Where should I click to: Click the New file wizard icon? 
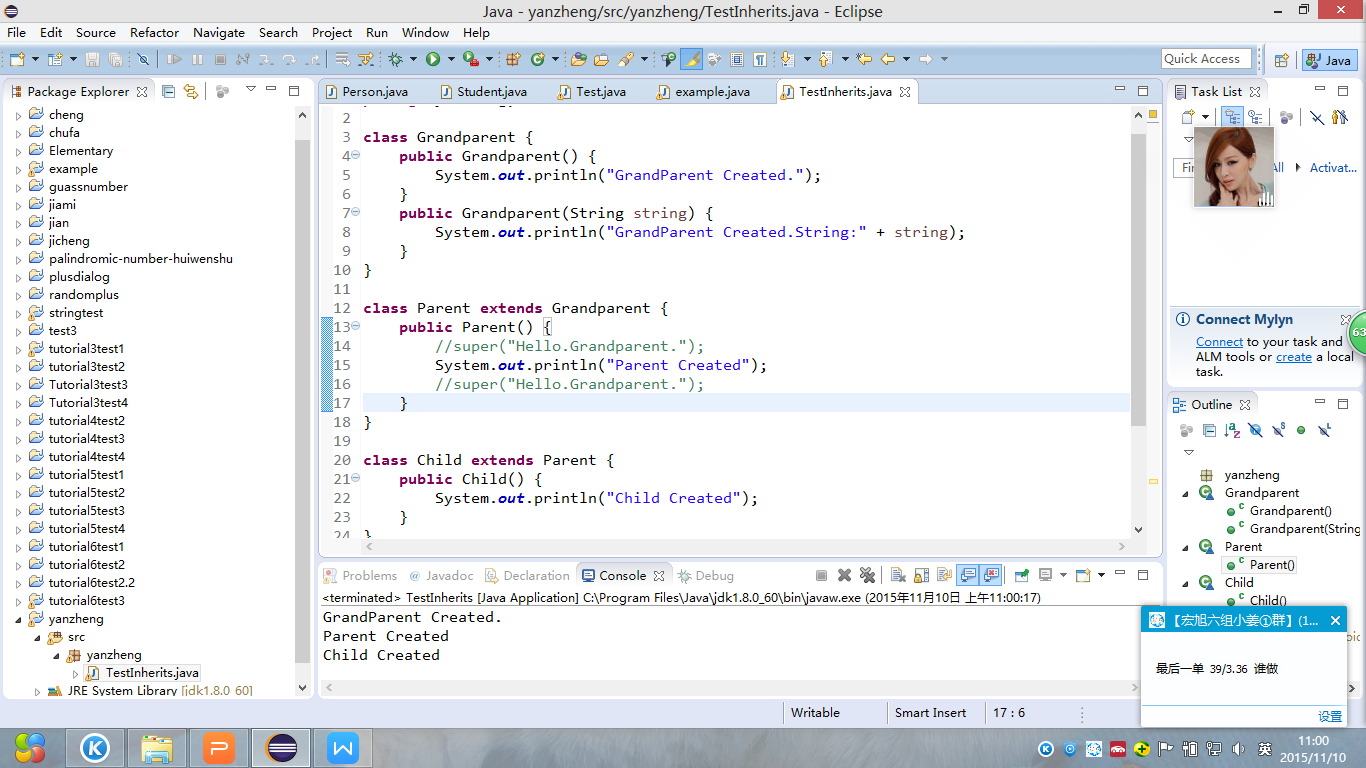16,59
